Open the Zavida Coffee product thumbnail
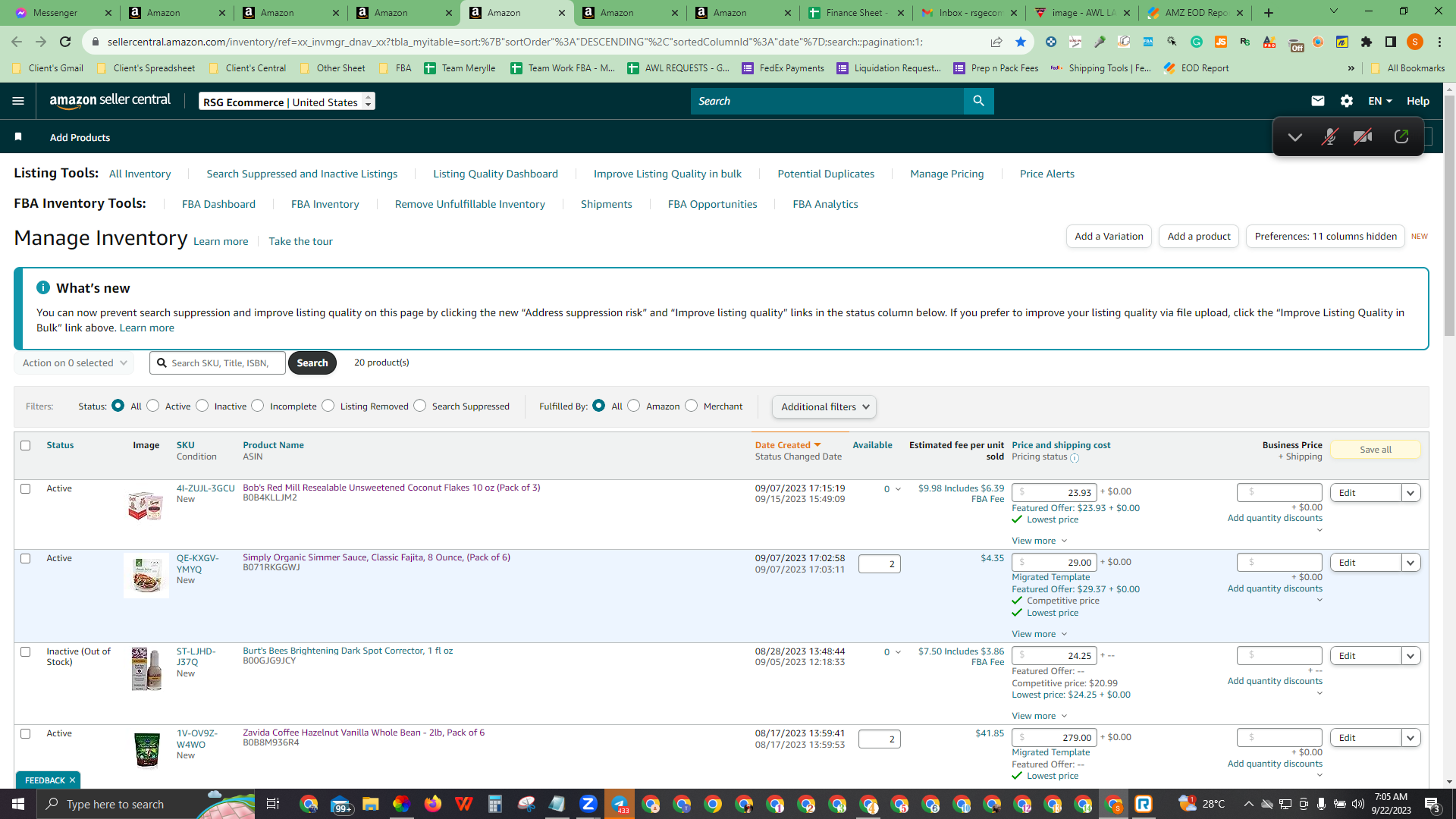This screenshot has height=819, width=1456. 146,750
